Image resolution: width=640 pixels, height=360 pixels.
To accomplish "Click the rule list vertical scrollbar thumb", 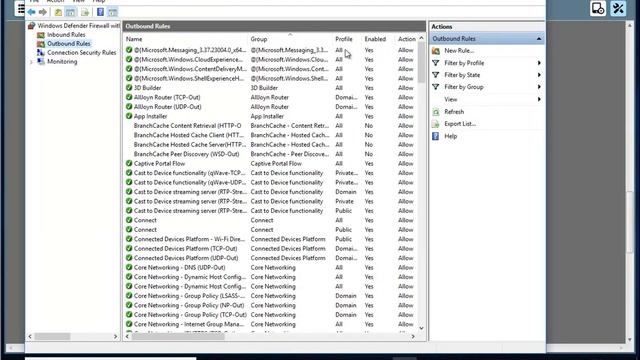I will (x=421, y=62).
